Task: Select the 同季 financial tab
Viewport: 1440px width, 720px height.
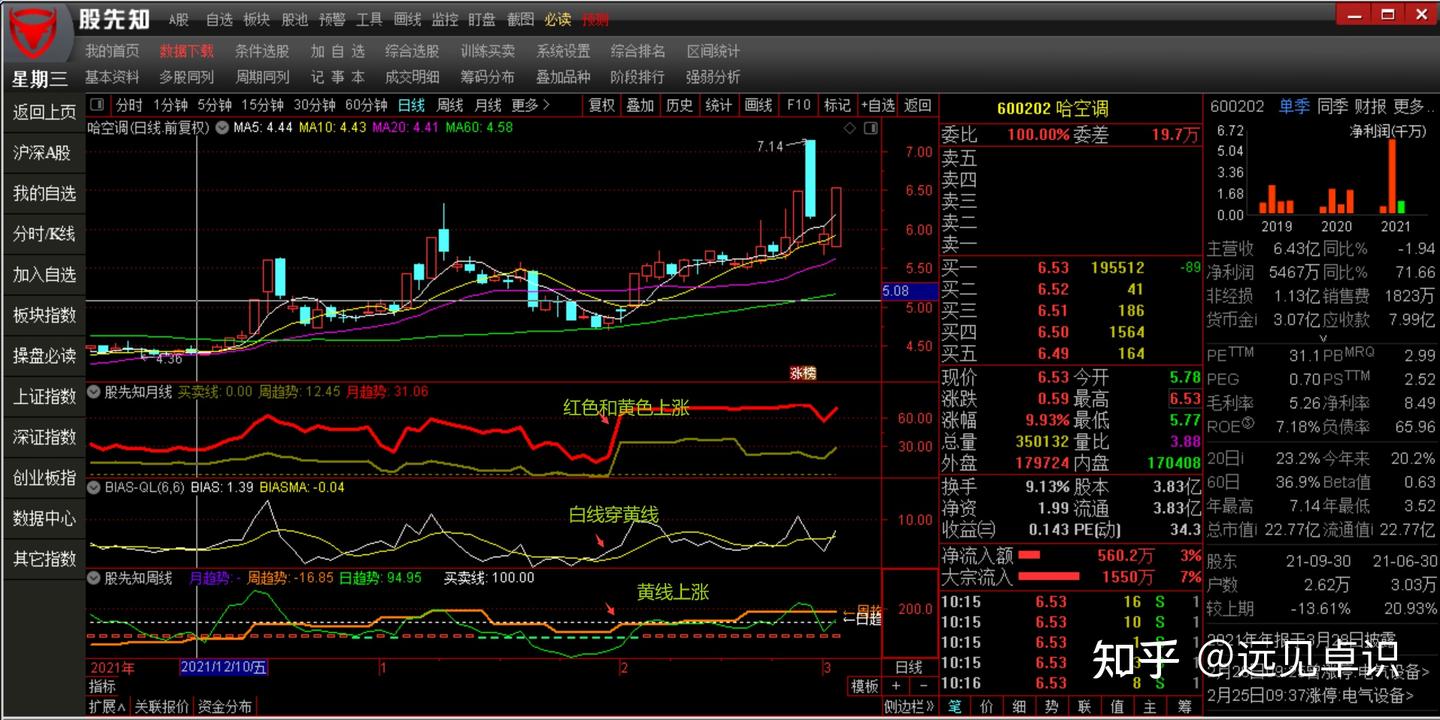Action: [x=1332, y=106]
